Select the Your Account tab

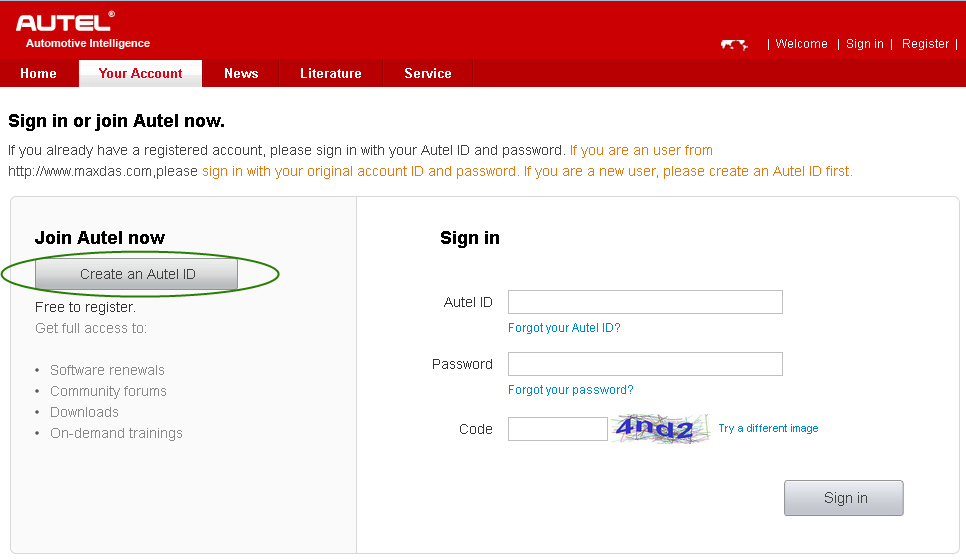(x=140, y=73)
